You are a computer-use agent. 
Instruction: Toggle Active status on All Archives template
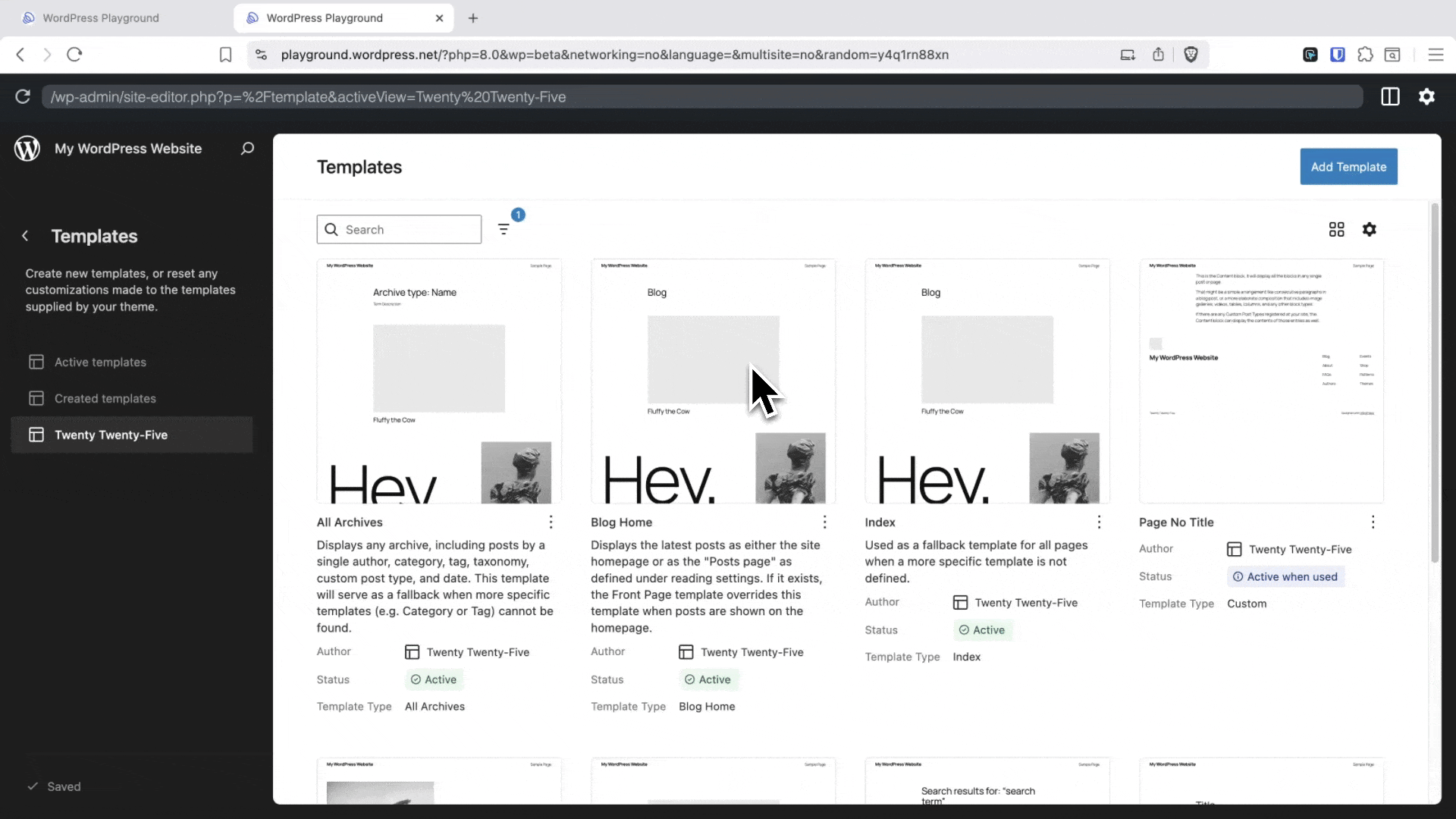(434, 679)
